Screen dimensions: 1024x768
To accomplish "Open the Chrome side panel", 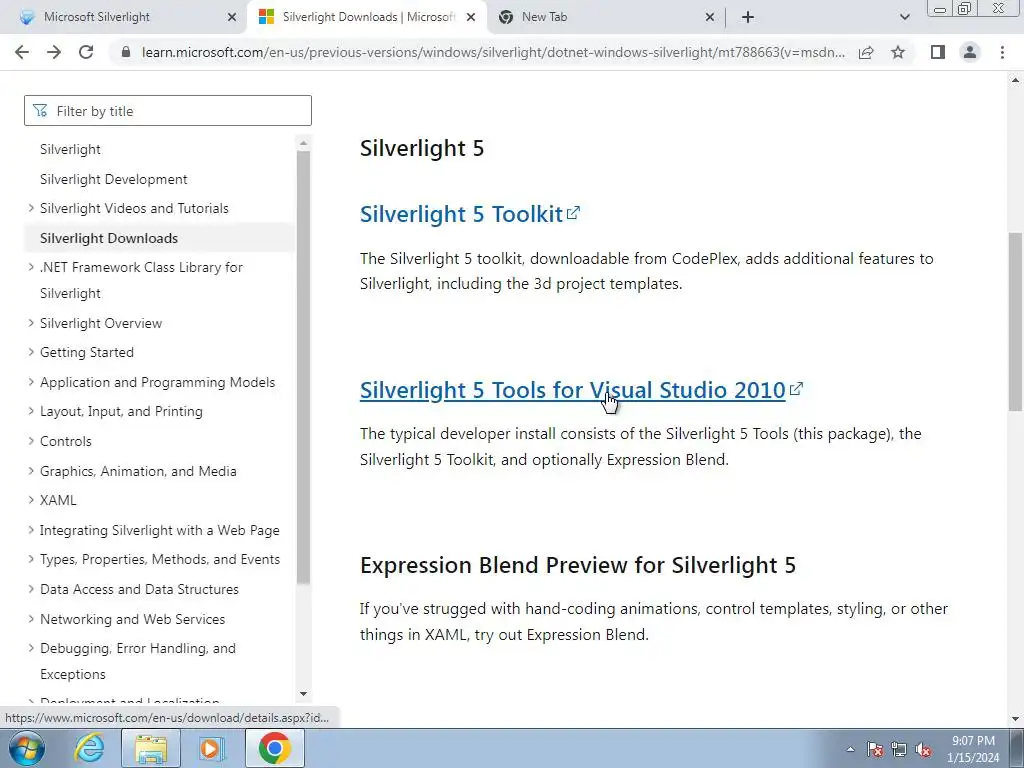I will click(938, 52).
